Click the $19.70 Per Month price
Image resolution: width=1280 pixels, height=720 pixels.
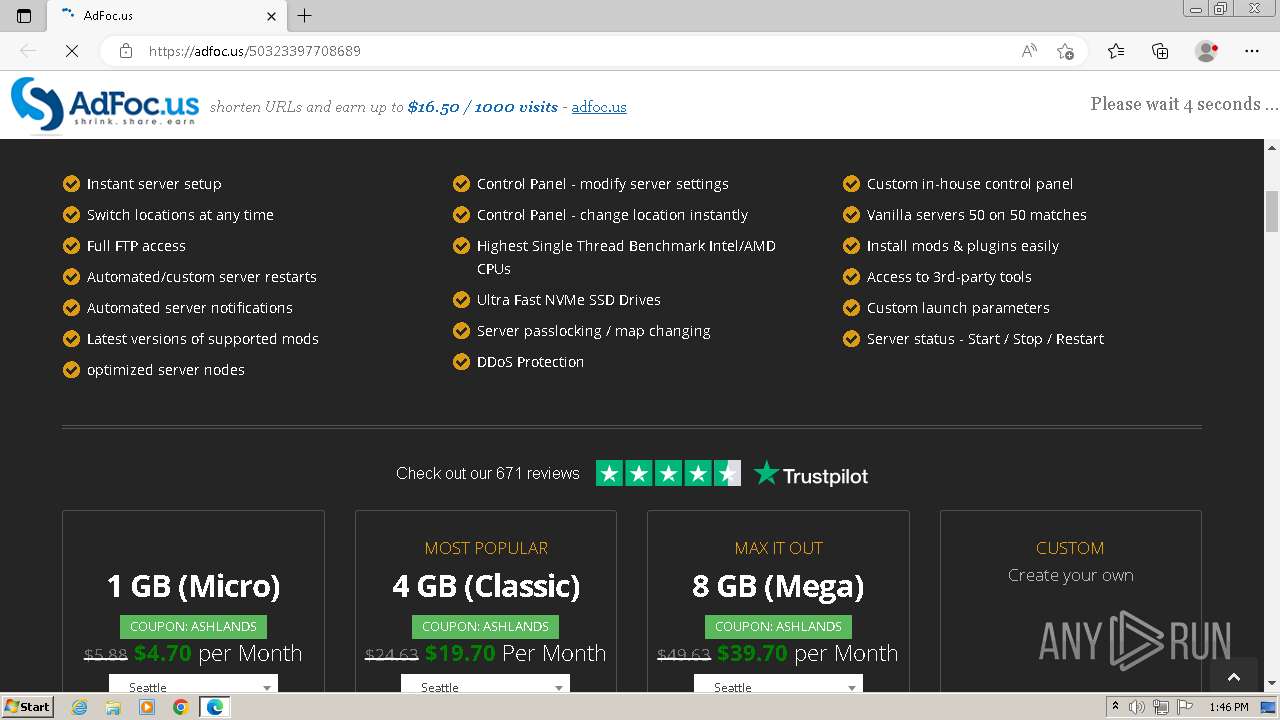[x=515, y=653]
